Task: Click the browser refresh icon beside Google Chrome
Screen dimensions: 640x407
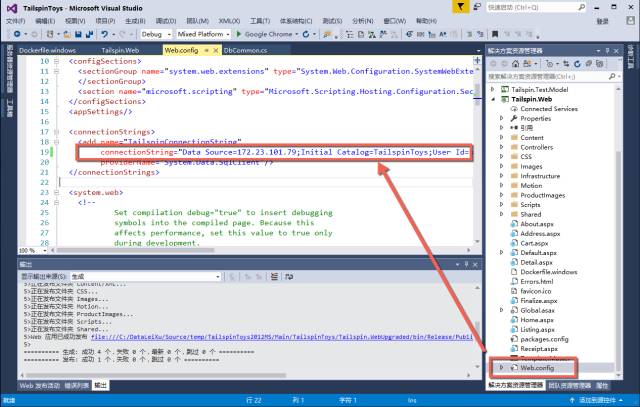Action: click(x=306, y=34)
